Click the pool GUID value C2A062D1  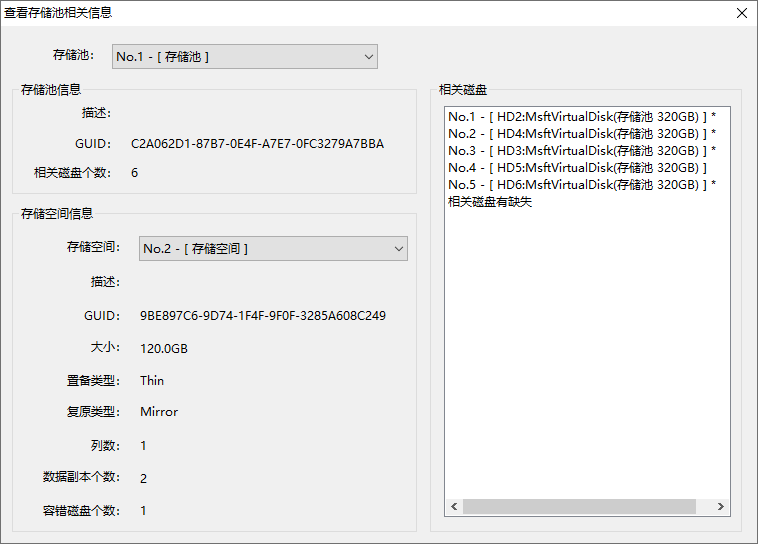(257, 144)
